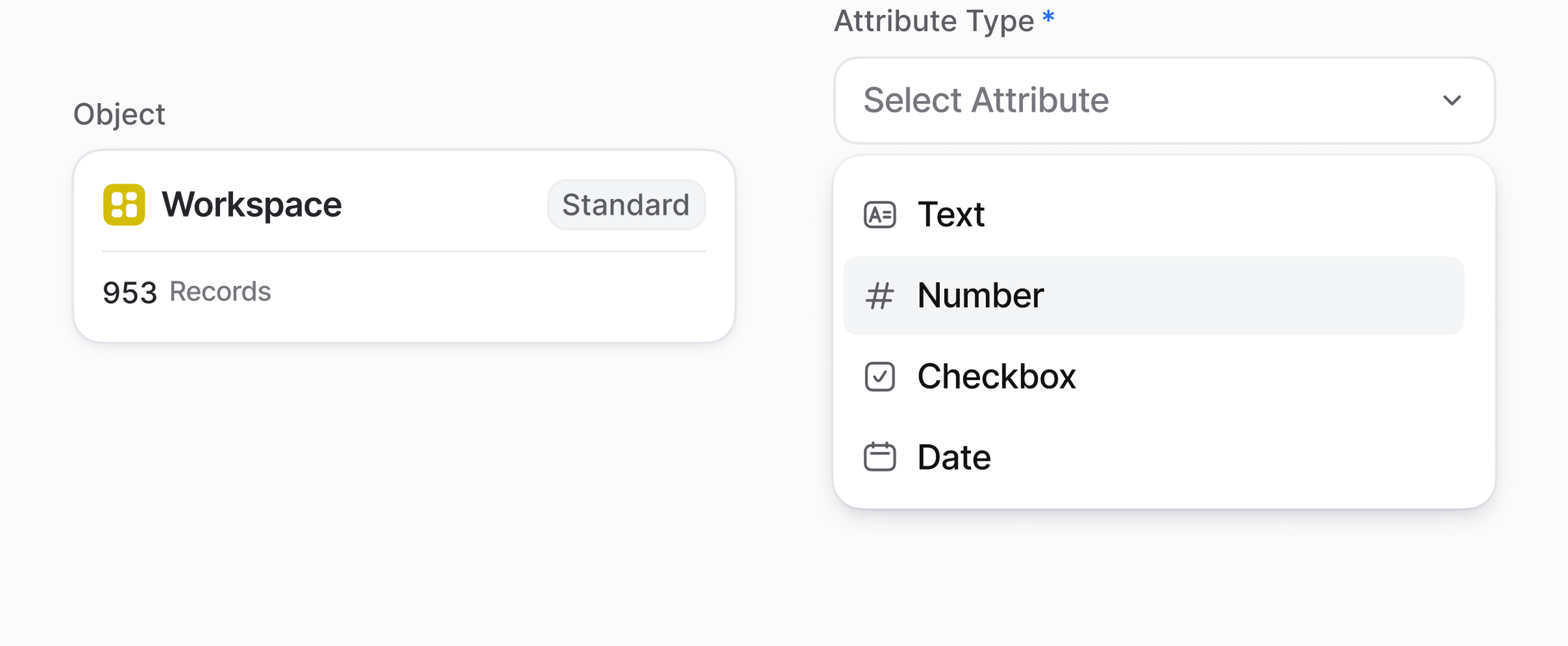
Task: Click the yellow Workspace object icon
Action: pos(124,204)
